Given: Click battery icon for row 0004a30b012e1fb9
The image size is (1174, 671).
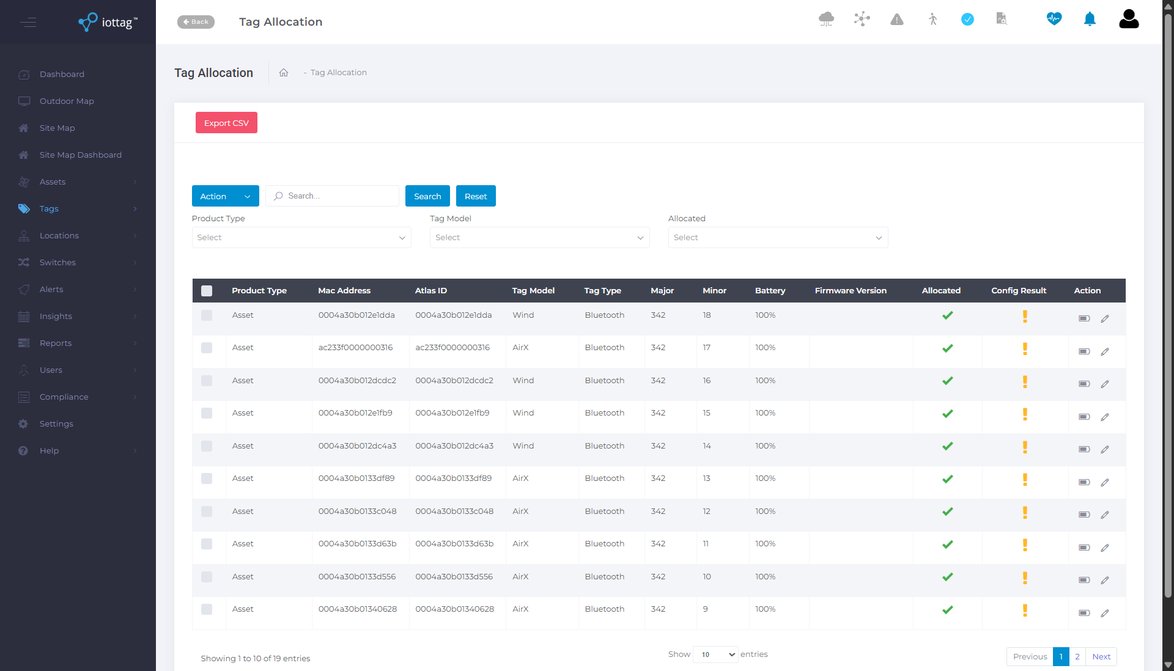Looking at the screenshot, I should coord(1083,416).
